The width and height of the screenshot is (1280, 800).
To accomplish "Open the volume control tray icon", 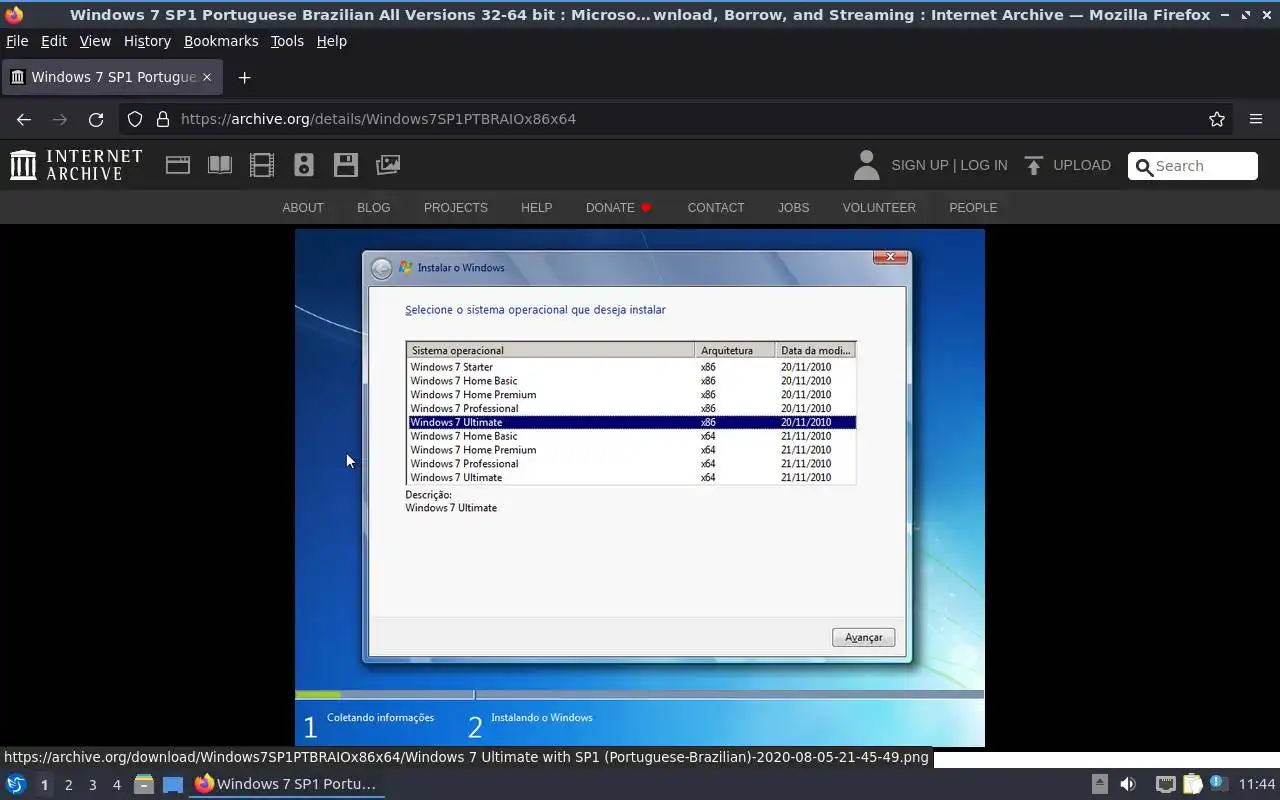I will pyautogui.click(x=1128, y=784).
